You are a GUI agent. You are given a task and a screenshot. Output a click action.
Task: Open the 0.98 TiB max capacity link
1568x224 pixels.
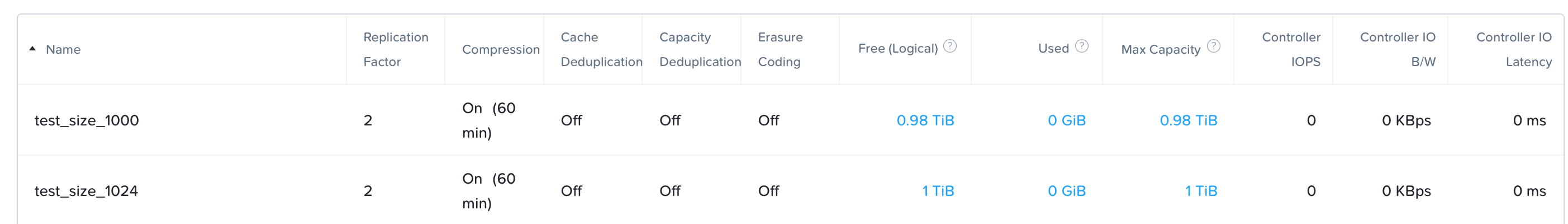click(1187, 120)
